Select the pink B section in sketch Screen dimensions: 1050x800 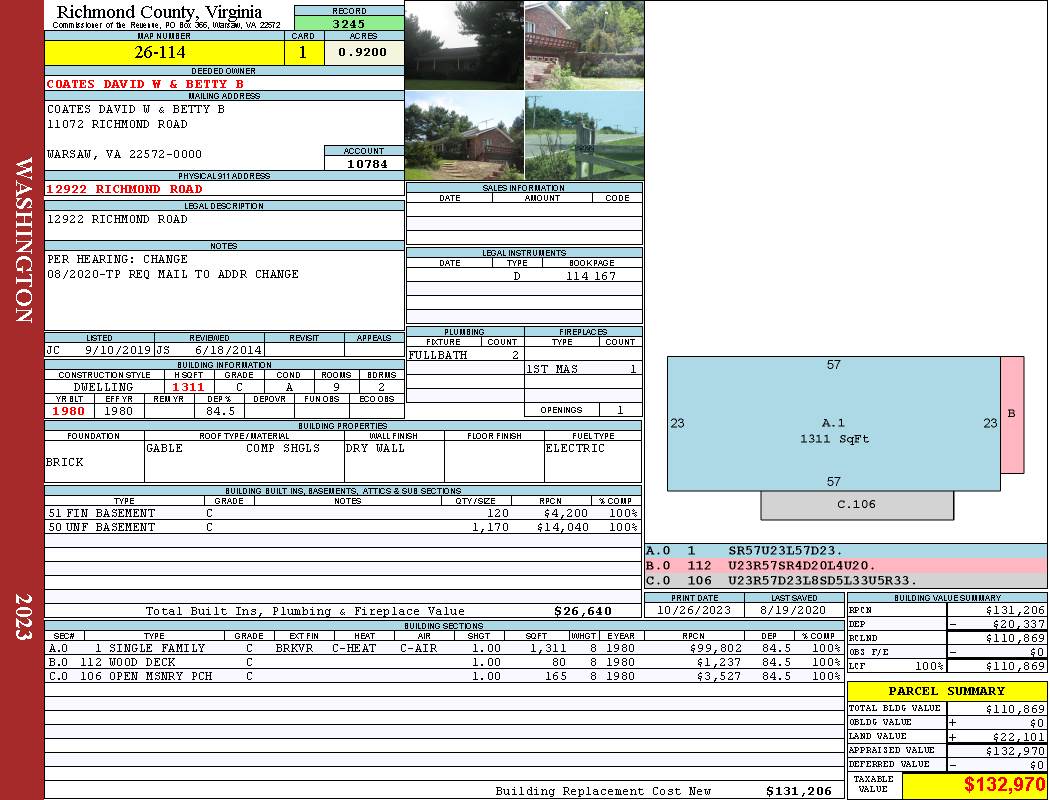[x=1012, y=414]
